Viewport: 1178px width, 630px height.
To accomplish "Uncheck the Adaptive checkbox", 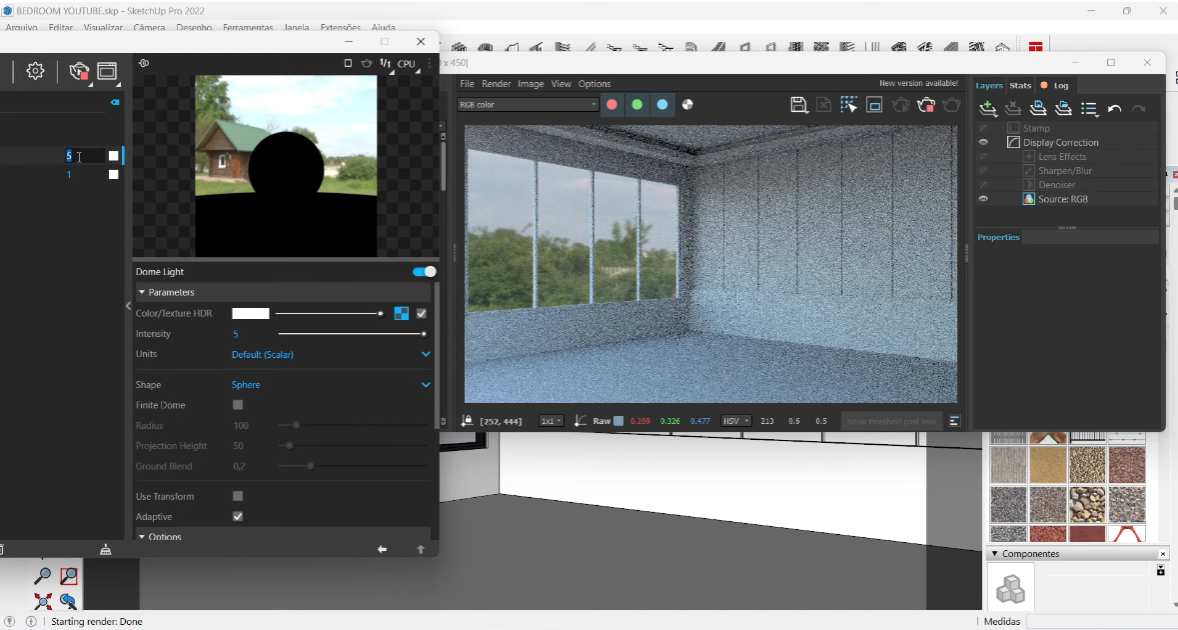I will coord(237,517).
